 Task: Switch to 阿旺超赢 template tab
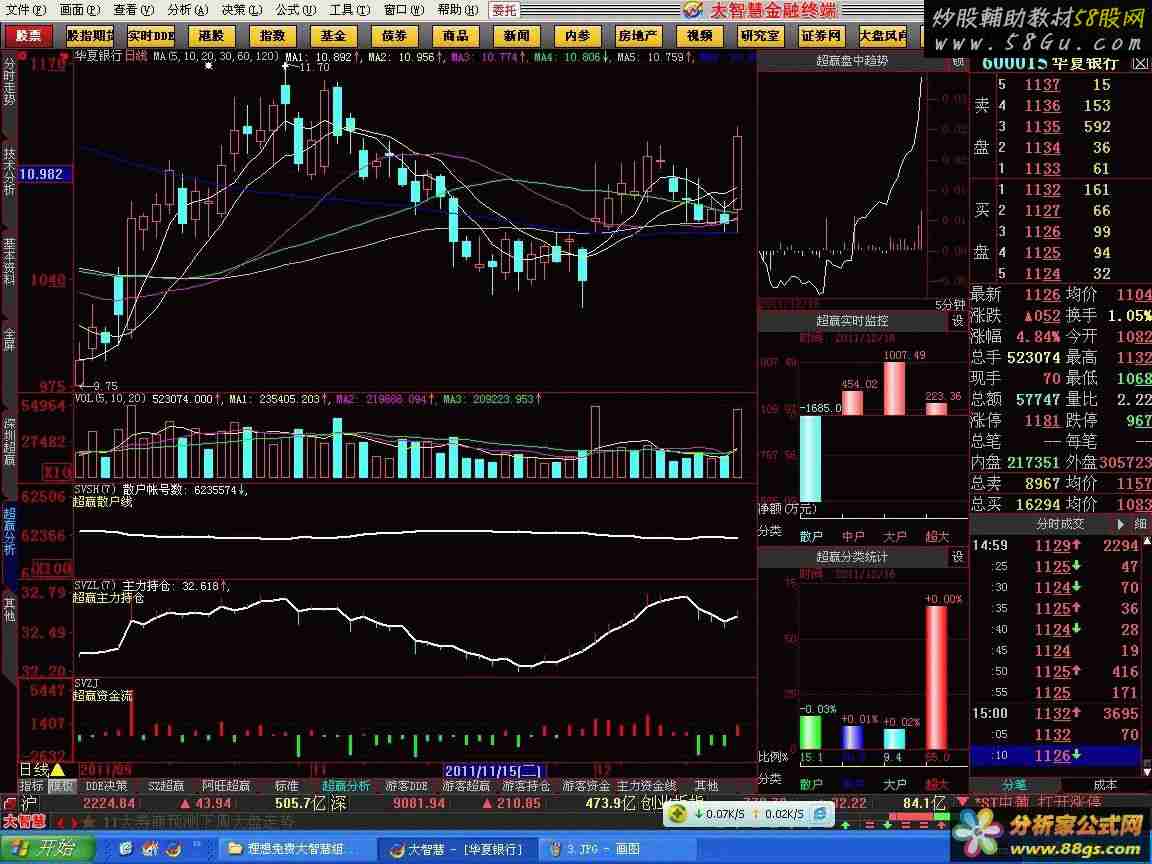click(x=226, y=785)
